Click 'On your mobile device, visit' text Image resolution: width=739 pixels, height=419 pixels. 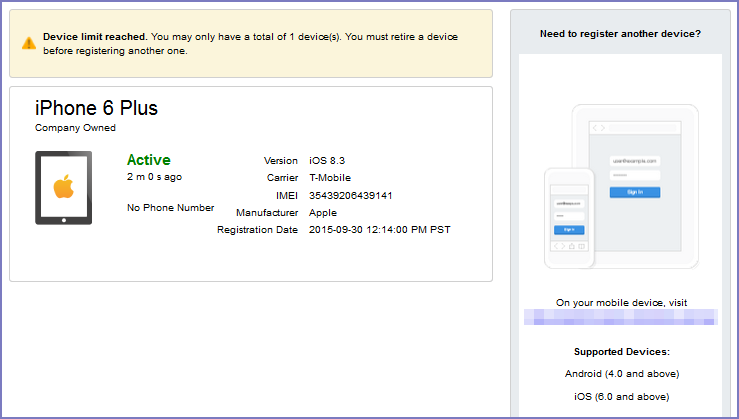coord(621,303)
